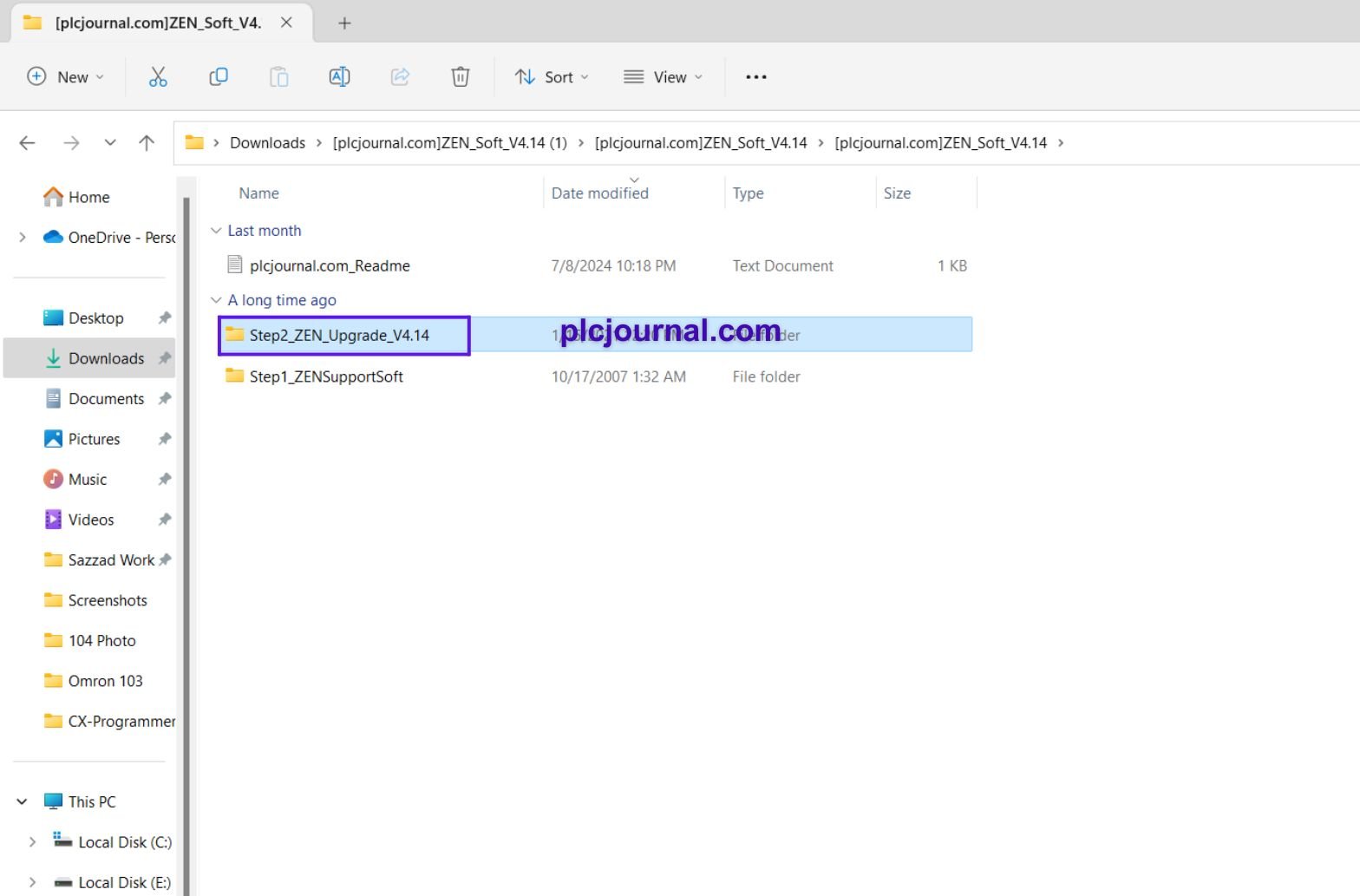Open the Sazzad Work folder shortcut

click(111, 560)
